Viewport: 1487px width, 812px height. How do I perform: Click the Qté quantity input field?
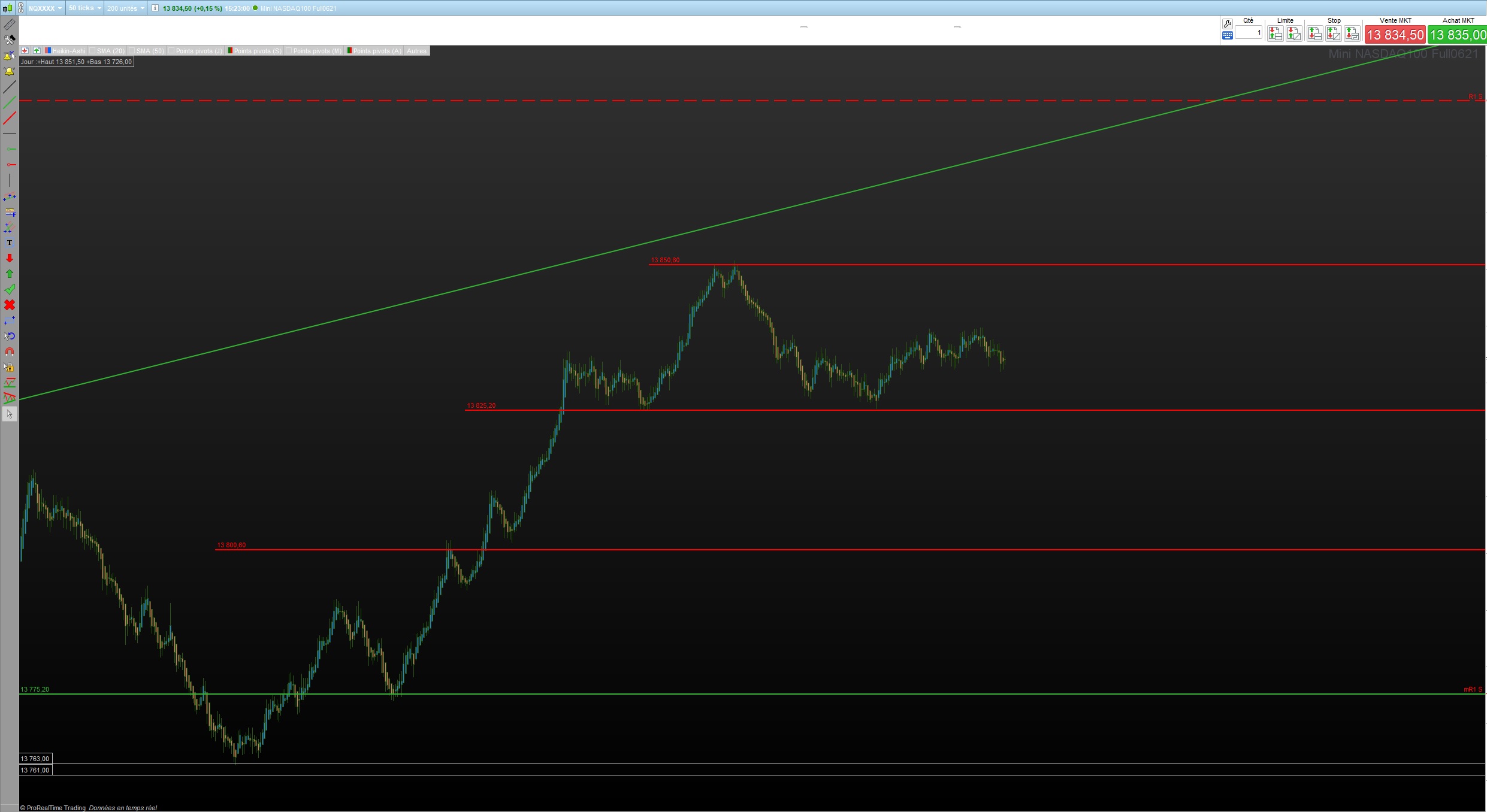tap(1249, 33)
